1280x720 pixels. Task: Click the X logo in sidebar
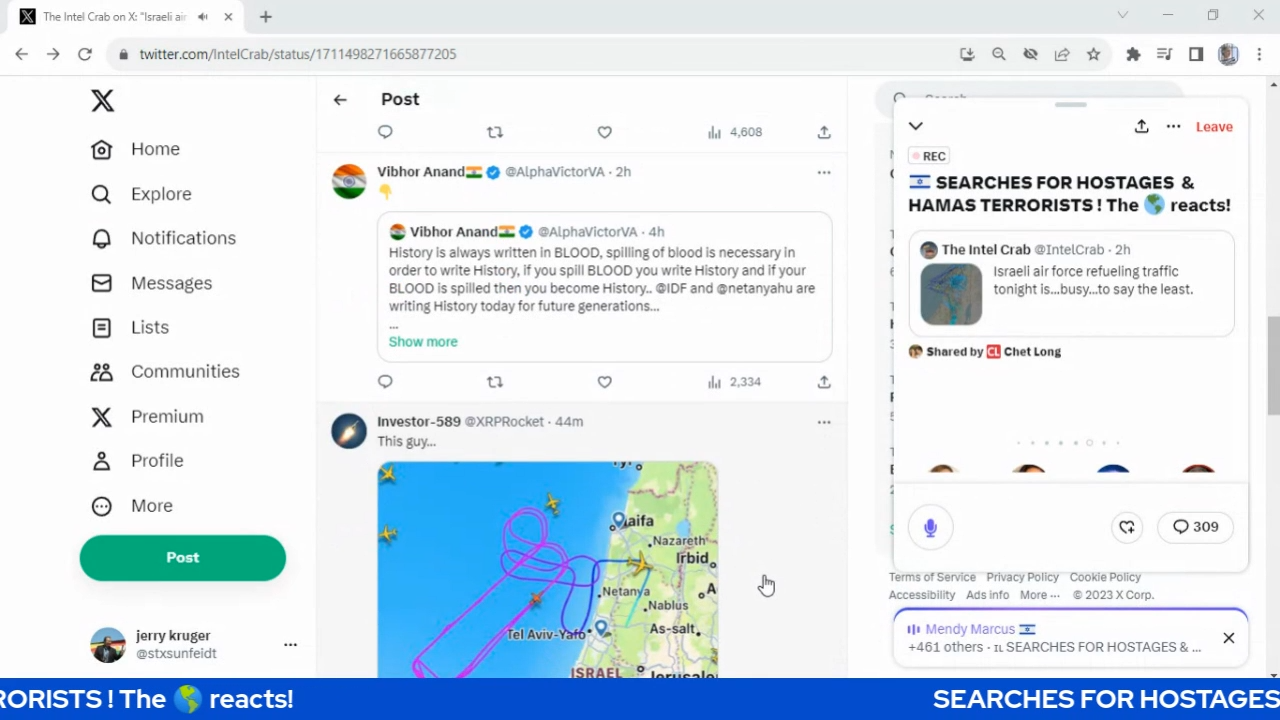[102, 100]
